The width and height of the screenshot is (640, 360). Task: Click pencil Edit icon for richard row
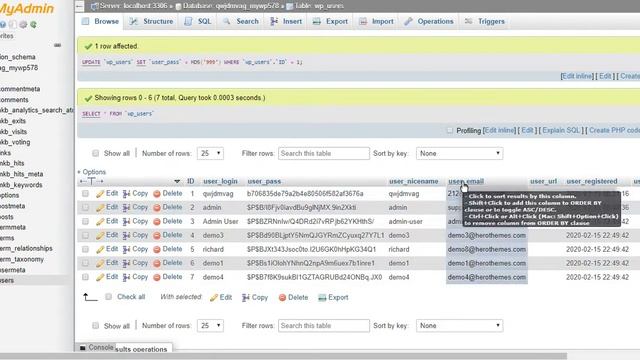click(100, 249)
